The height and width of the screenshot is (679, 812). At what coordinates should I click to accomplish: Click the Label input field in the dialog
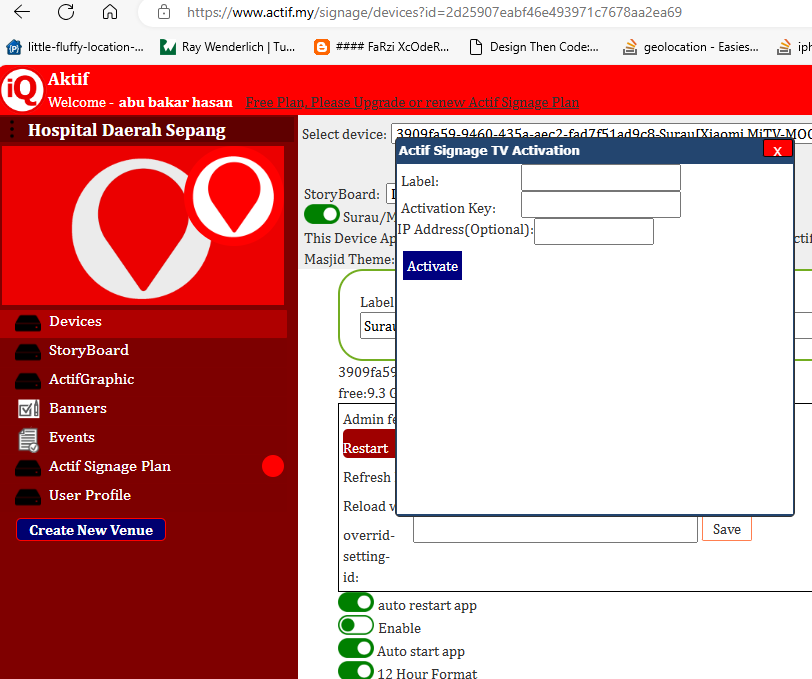pos(601,178)
